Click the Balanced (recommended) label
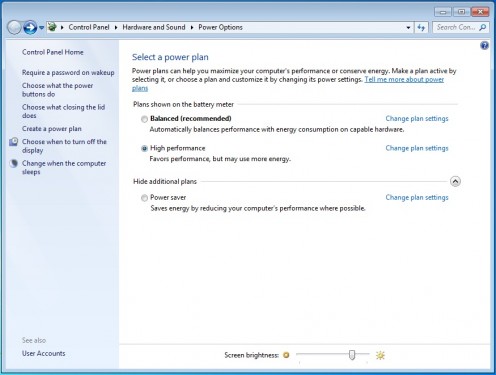 (191, 118)
